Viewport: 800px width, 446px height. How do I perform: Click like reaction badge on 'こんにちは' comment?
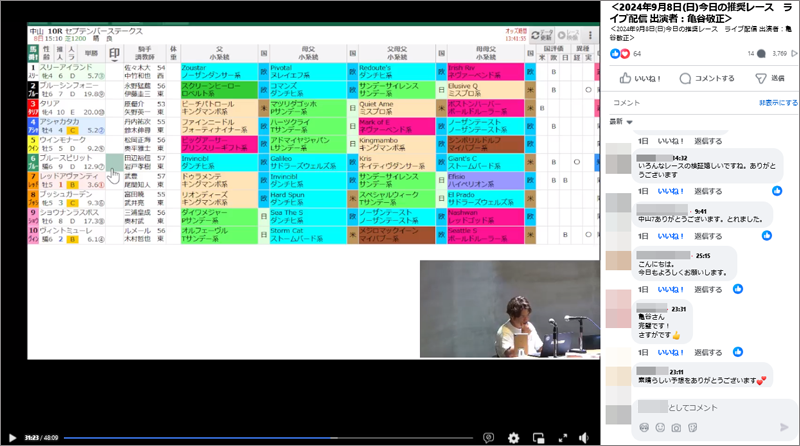tap(738, 289)
